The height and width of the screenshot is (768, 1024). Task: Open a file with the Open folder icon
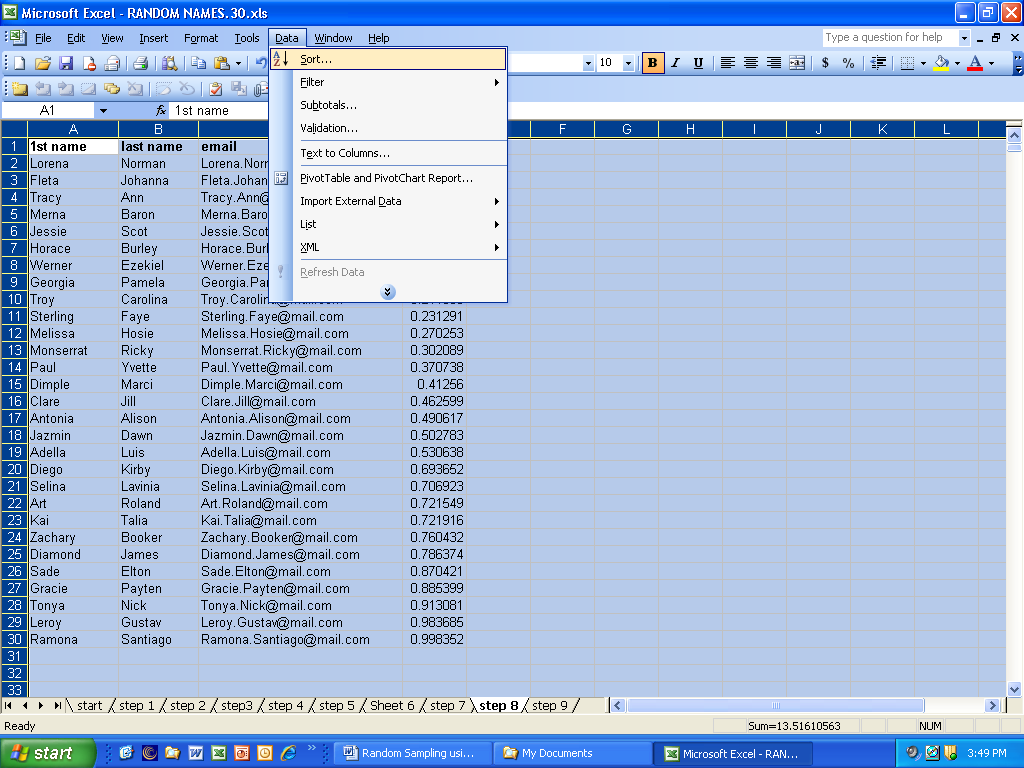click(42, 63)
